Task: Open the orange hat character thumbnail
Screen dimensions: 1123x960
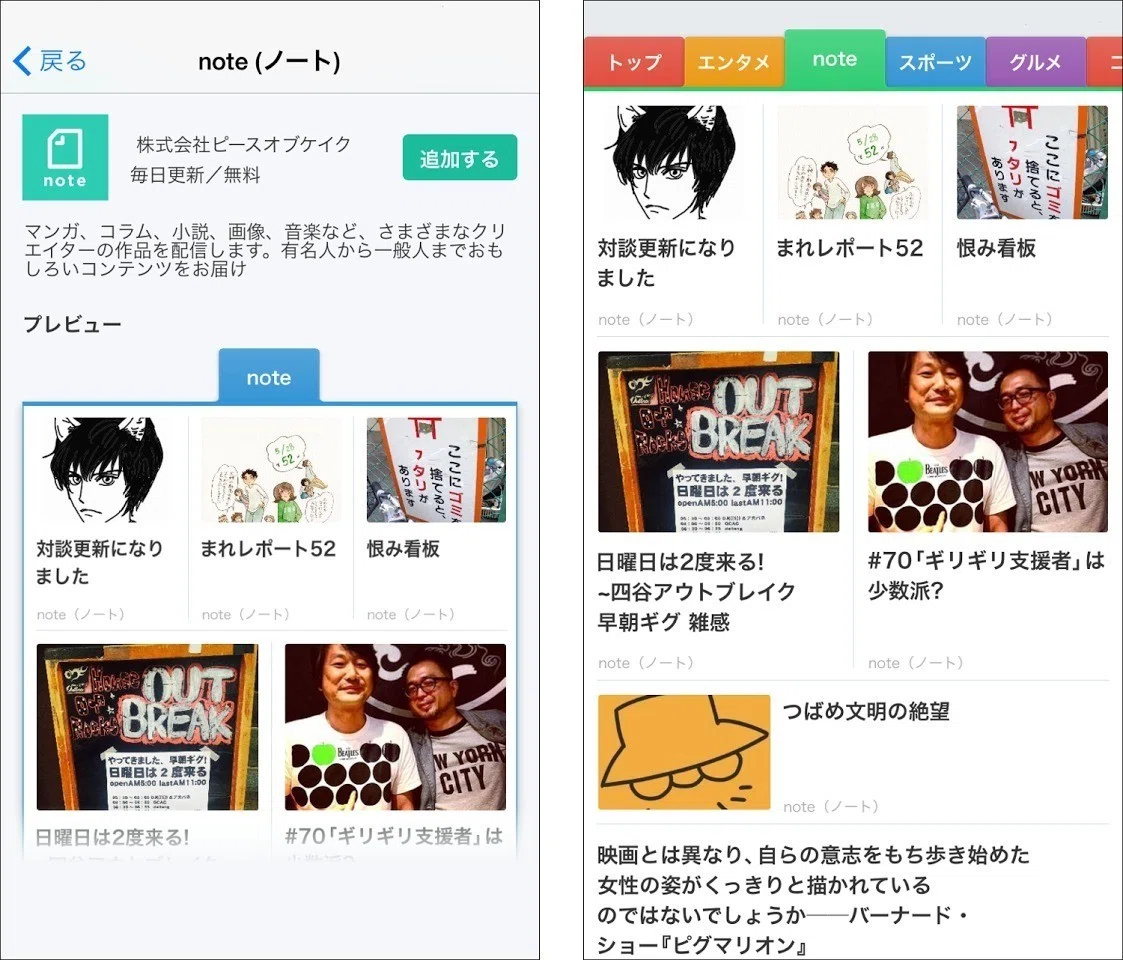Action: pos(684,752)
